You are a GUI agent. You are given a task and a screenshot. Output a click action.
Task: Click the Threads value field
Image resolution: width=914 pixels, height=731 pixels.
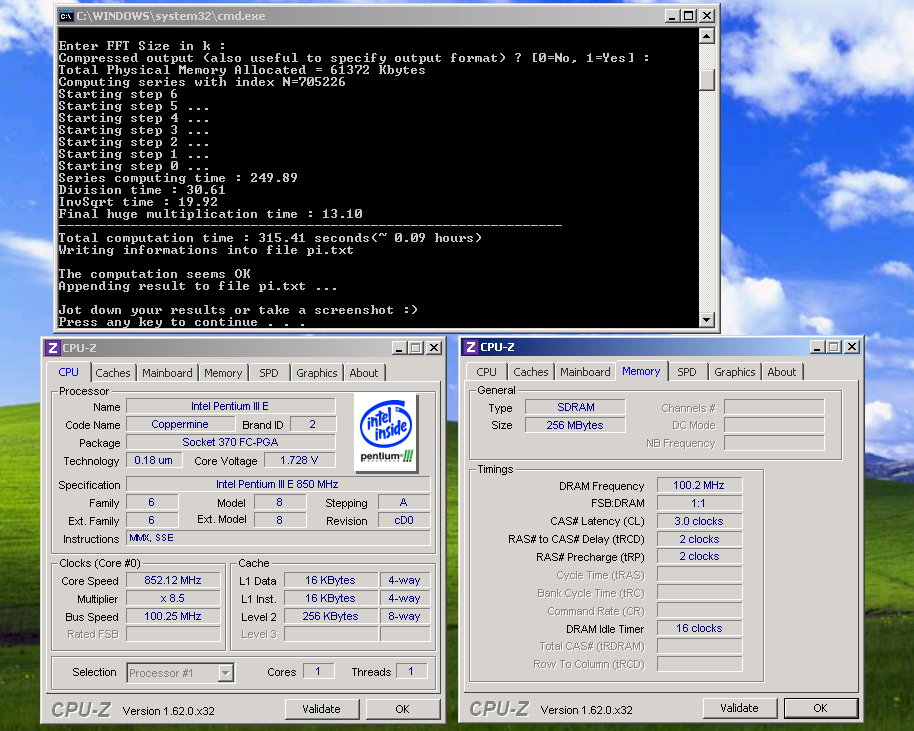411,672
